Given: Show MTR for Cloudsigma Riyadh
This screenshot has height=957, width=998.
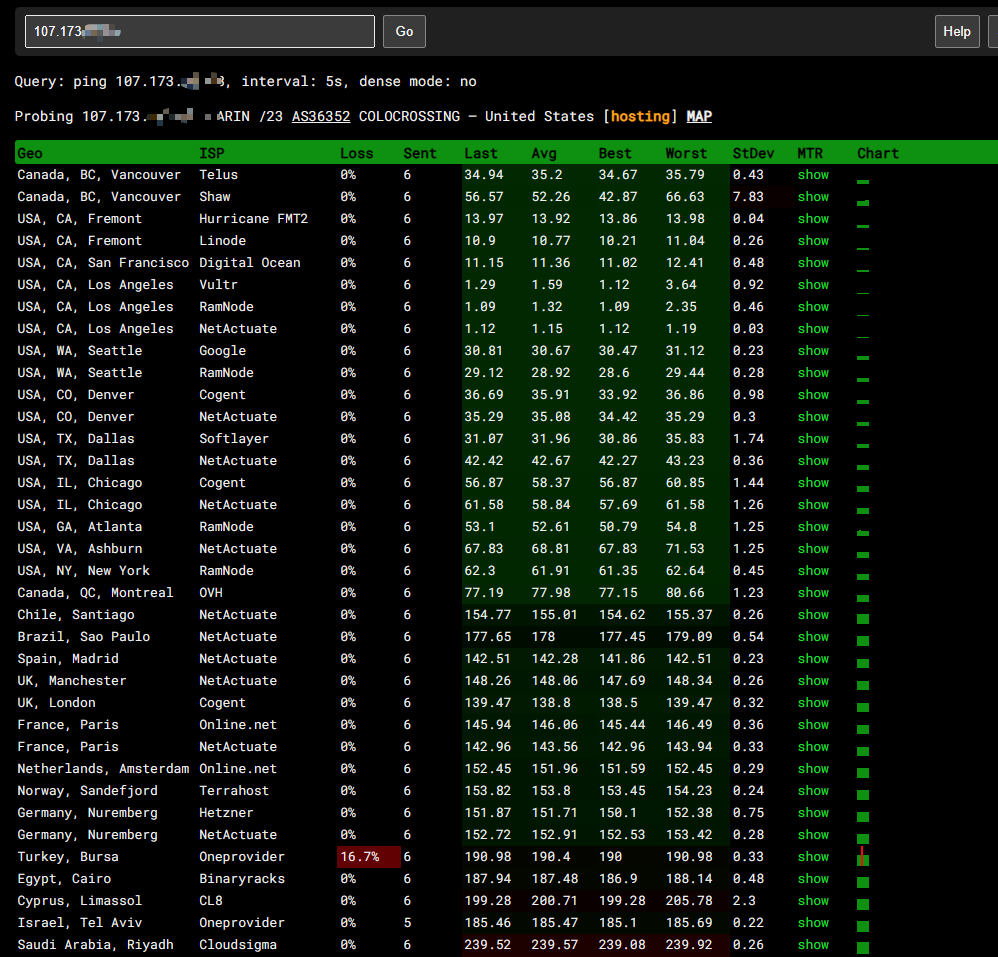Looking at the screenshot, I should pyautogui.click(x=813, y=945).
